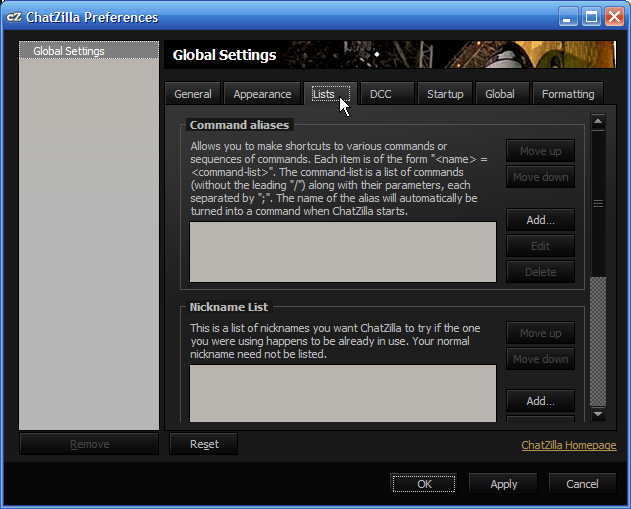Image resolution: width=631 pixels, height=509 pixels.
Task: Maximize the ChatZilla Preferences window
Action: (591, 17)
